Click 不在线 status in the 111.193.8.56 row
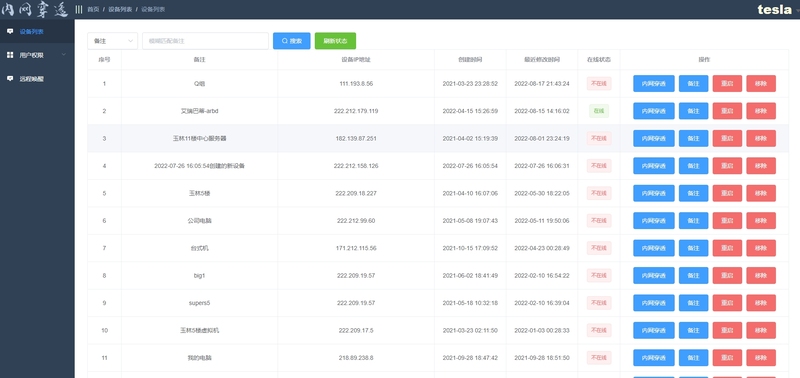800x378 pixels. (x=598, y=84)
